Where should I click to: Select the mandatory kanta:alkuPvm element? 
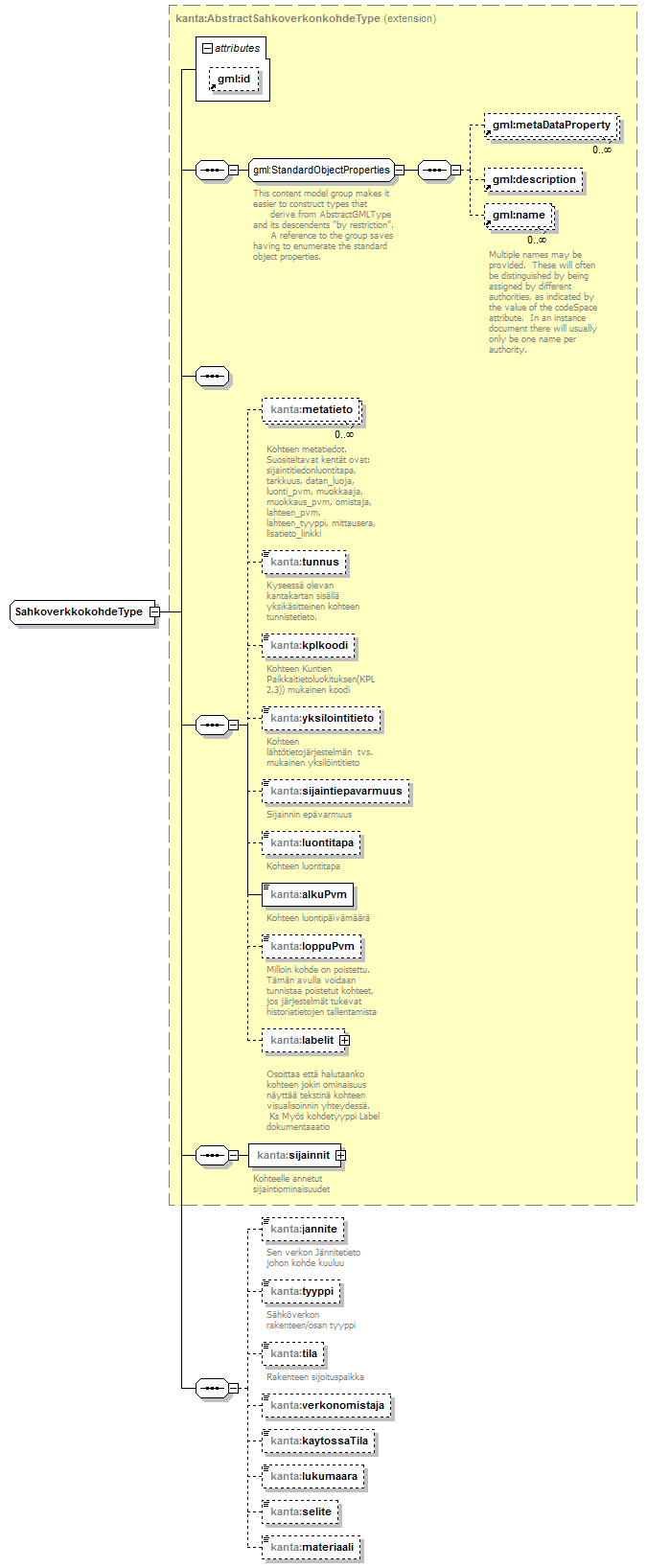308,895
